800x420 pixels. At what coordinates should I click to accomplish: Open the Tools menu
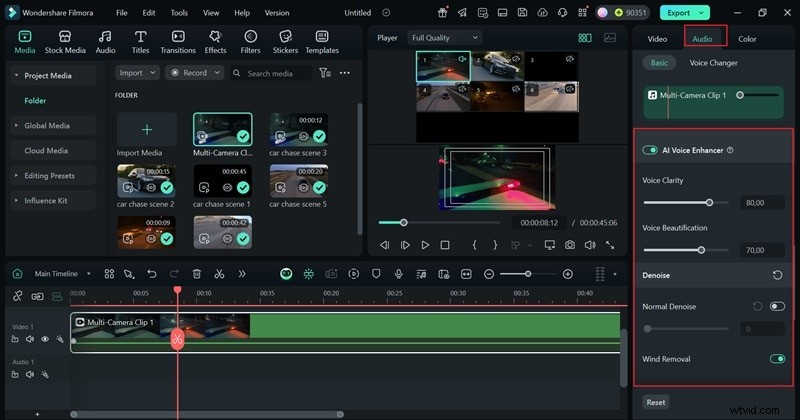pos(179,13)
